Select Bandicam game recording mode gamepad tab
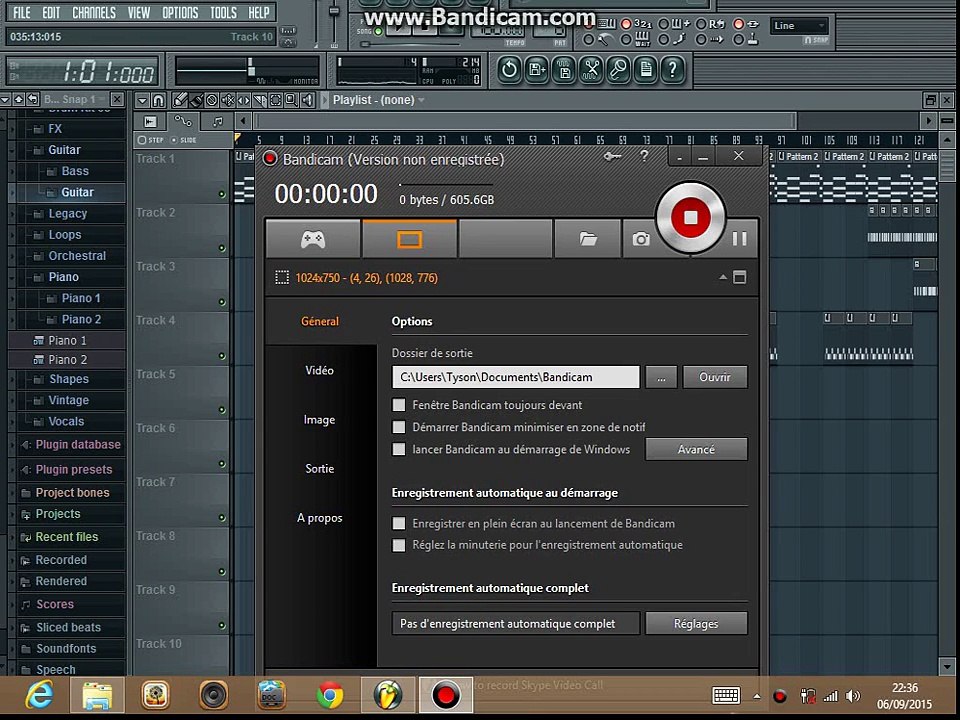 (x=313, y=239)
